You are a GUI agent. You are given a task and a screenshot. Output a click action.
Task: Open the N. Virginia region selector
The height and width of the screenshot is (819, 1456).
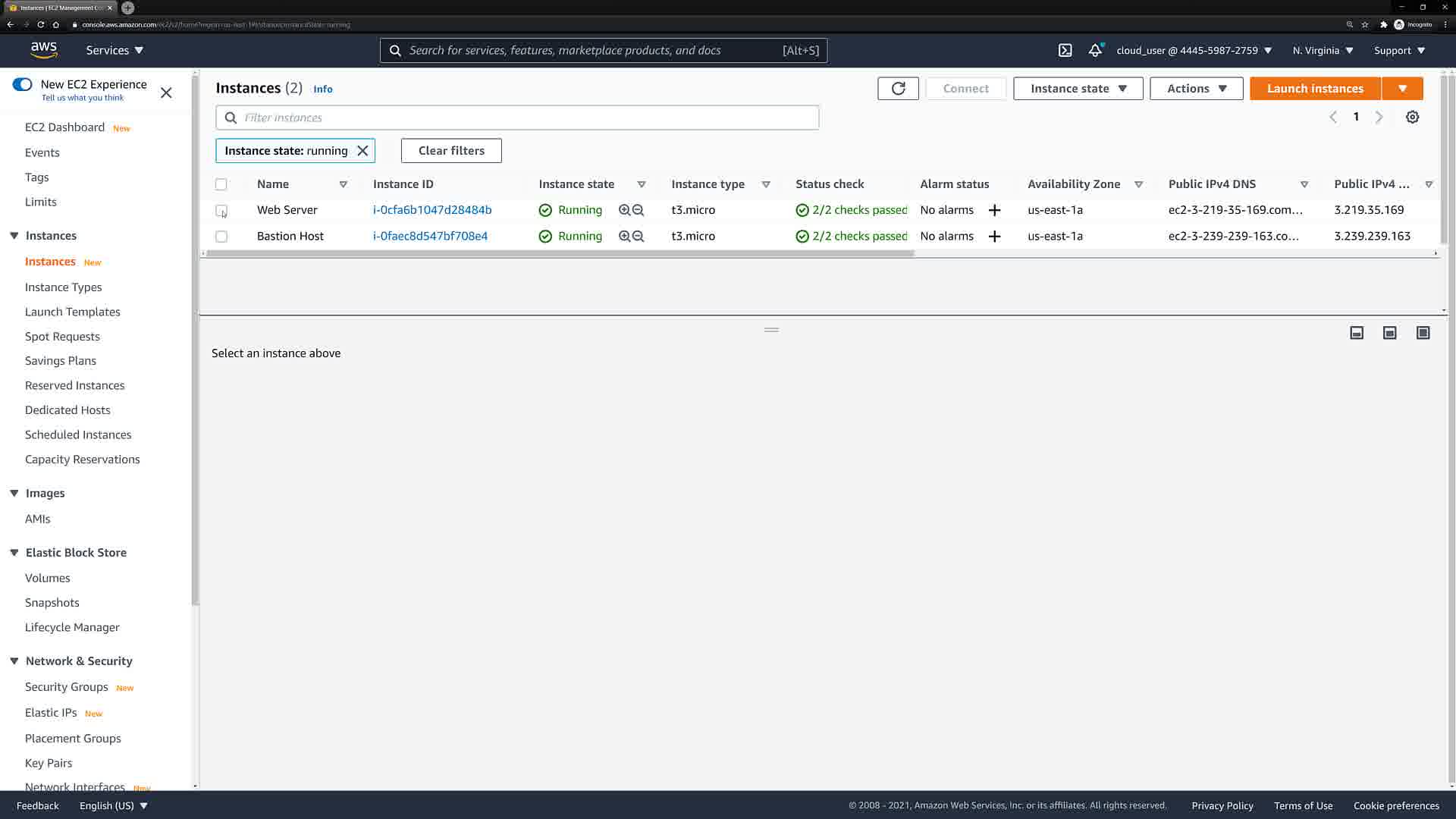(1323, 50)
